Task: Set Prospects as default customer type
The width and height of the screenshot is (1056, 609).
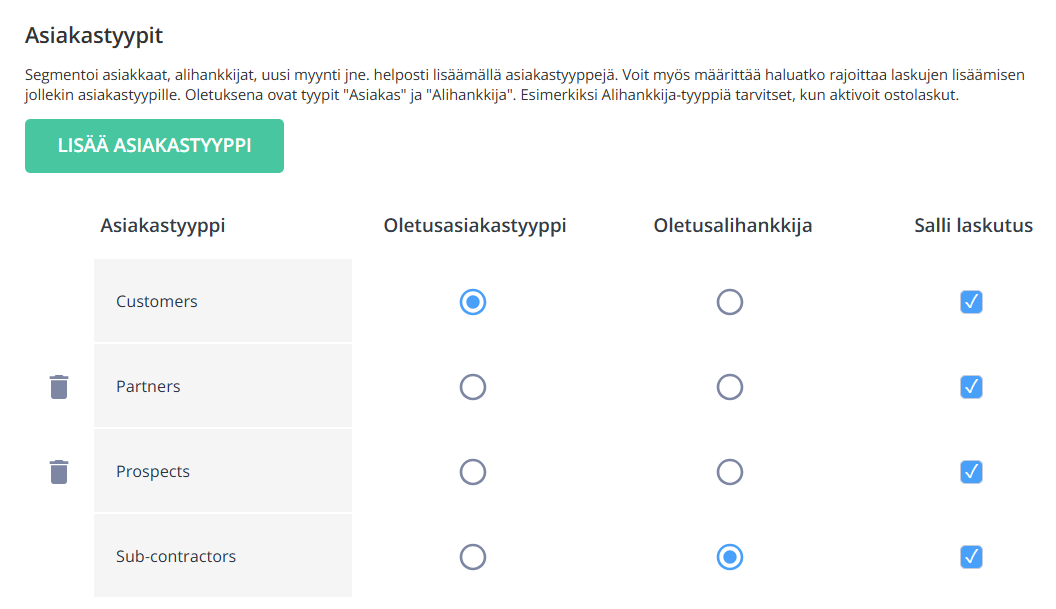Action: (x=473, y=472)
